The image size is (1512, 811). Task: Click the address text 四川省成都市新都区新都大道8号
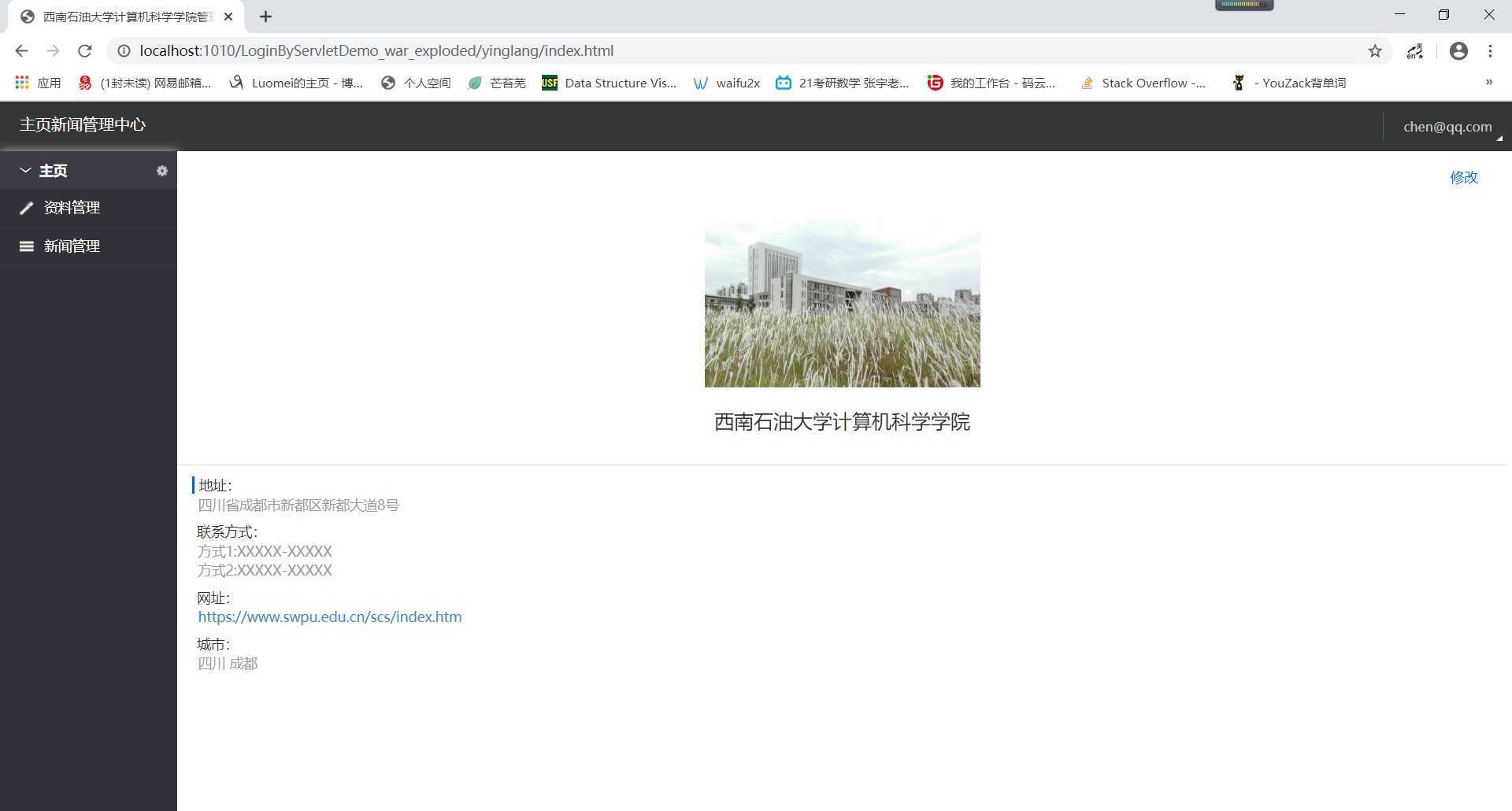(298, 505)
